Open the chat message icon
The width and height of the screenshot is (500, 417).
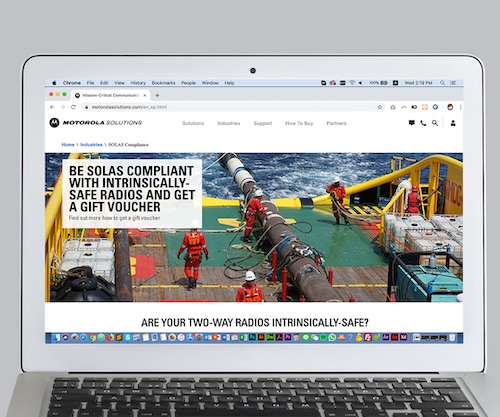[x=412, y=123]
